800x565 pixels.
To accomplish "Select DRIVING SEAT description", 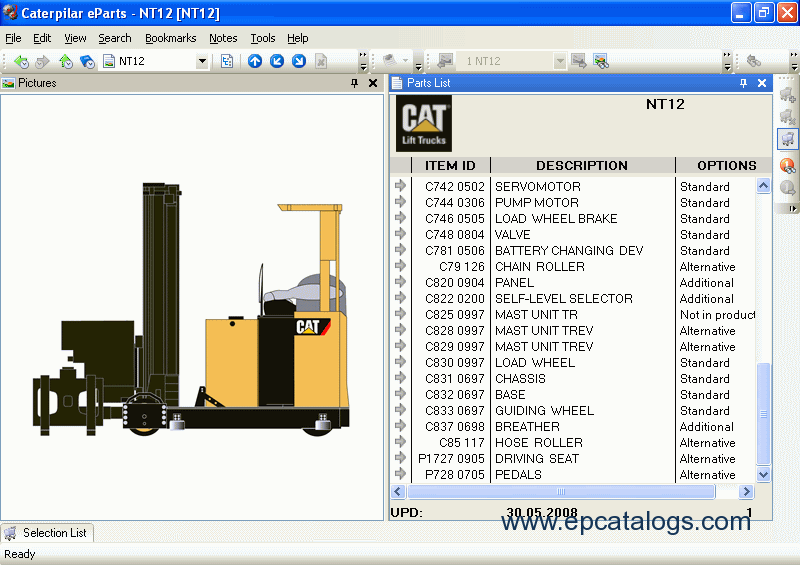I will pos(537,459).
